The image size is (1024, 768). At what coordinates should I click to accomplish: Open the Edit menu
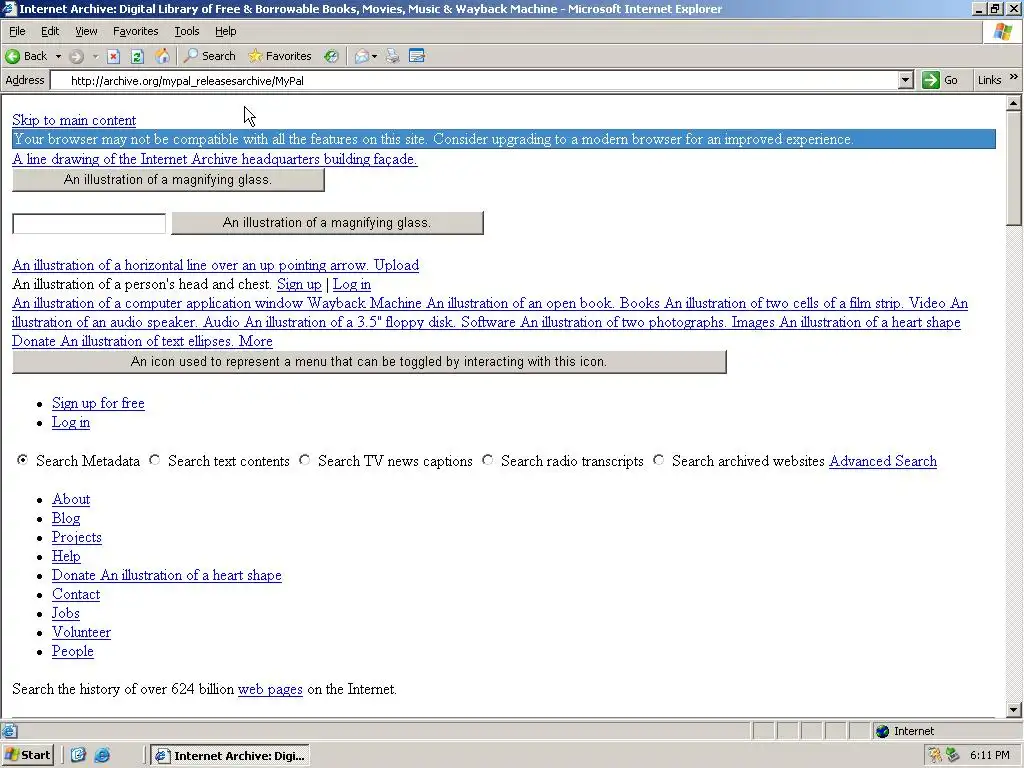coord(50,31)
